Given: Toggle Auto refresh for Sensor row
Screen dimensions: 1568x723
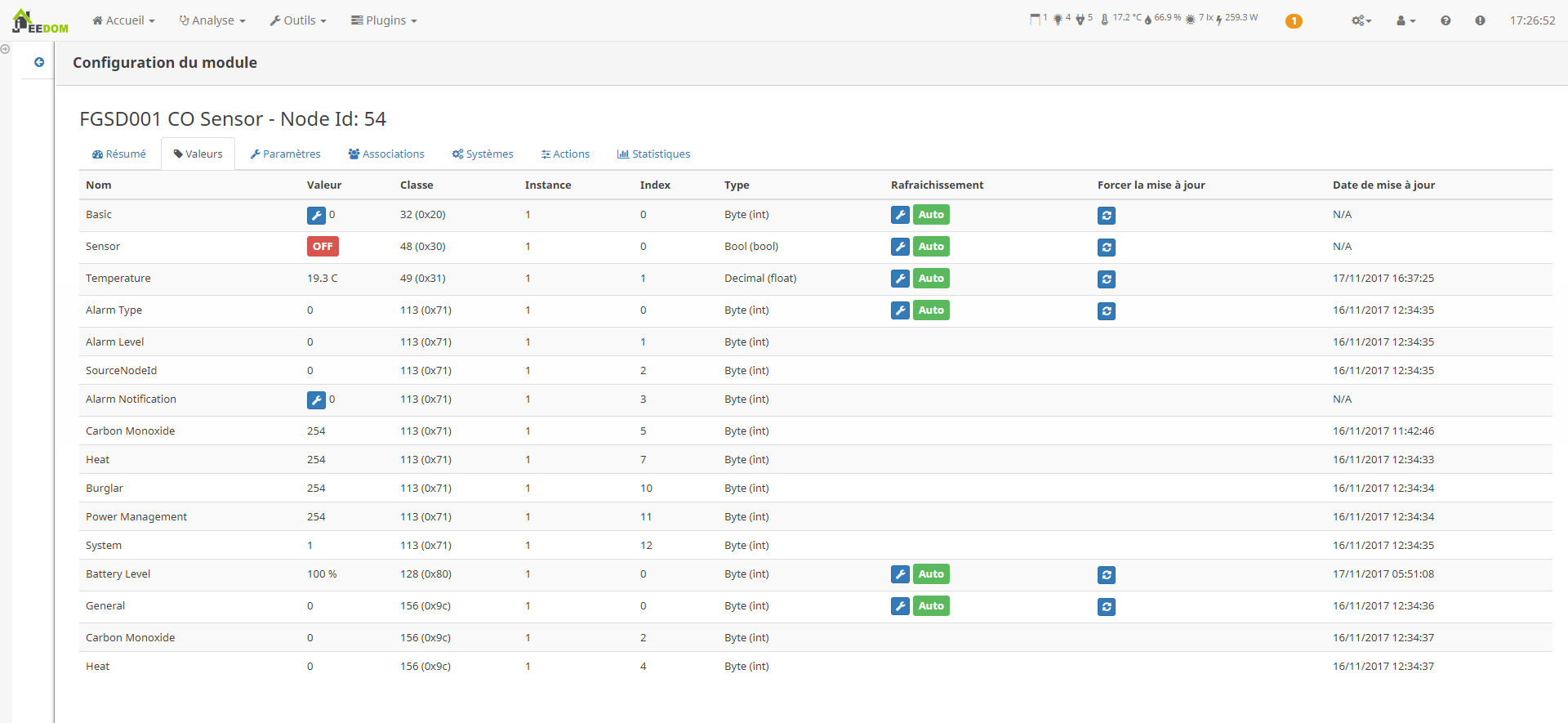Looking at the screenshot, I should pos(931,247).
